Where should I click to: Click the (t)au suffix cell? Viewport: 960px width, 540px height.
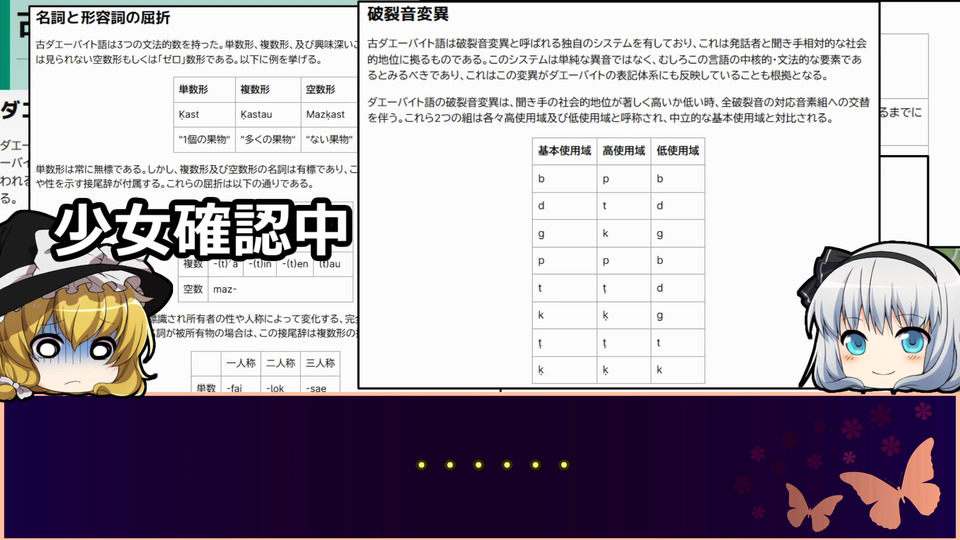tap(332, 264)
